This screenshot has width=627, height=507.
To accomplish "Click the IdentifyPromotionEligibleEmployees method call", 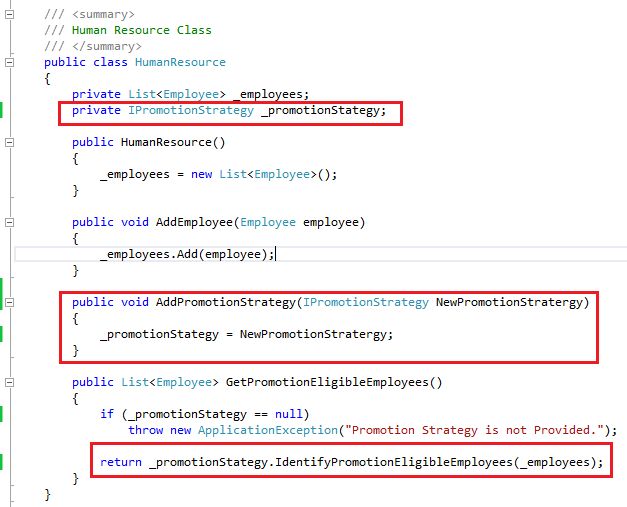I will click(x=394, y=462).
